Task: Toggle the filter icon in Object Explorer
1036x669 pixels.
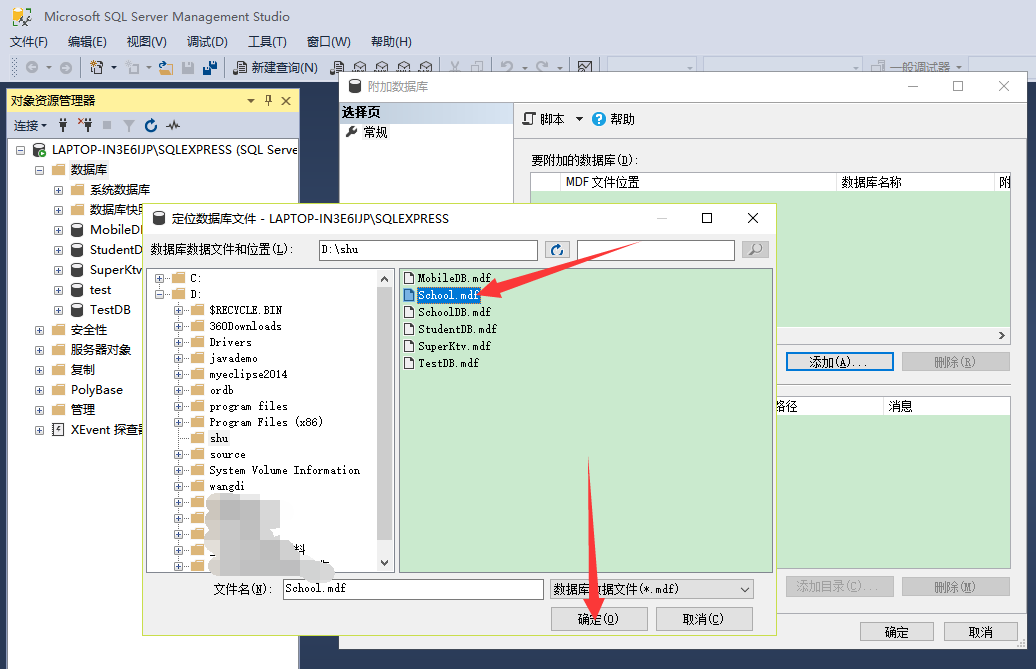Action: point(130,125)
